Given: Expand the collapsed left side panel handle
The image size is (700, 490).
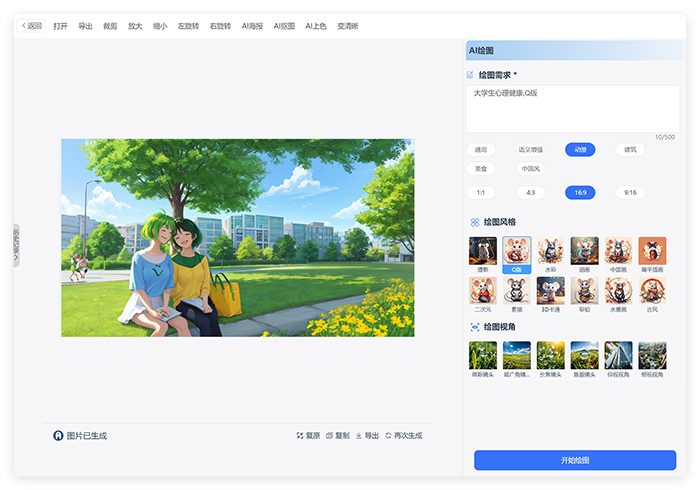Looking at the screenshot, I should (x=16, y=245).
